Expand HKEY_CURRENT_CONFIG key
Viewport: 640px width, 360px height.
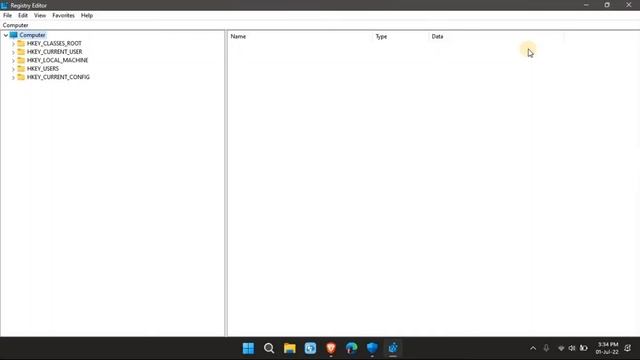(13, 78)
